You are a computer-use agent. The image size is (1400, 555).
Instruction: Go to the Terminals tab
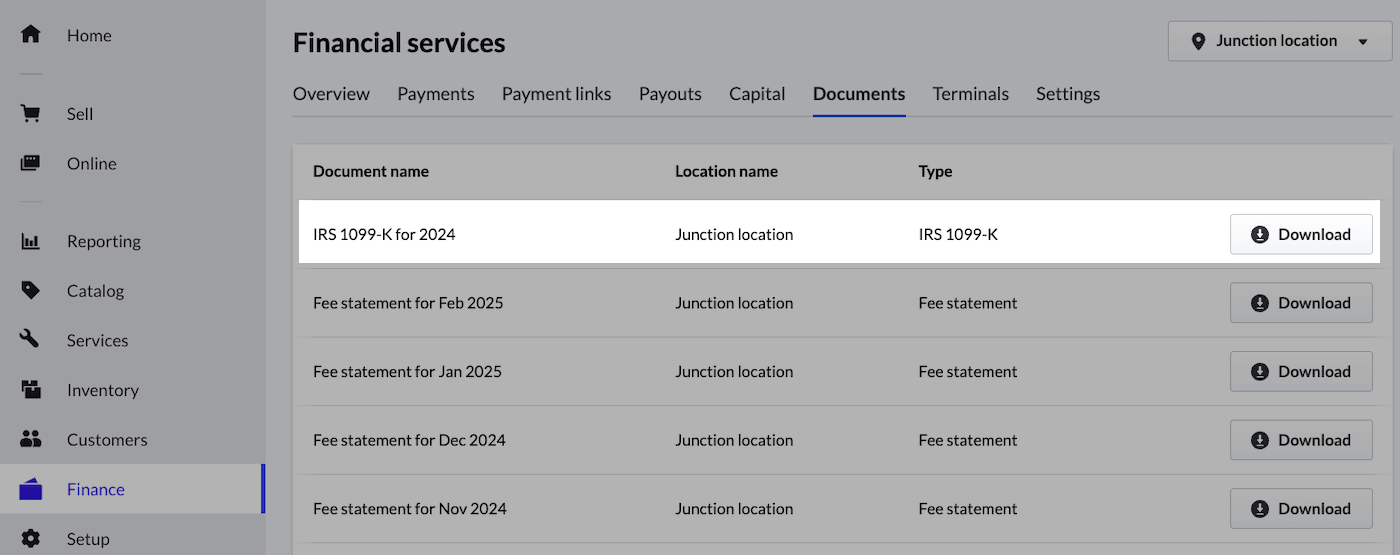tap(970, 94)
